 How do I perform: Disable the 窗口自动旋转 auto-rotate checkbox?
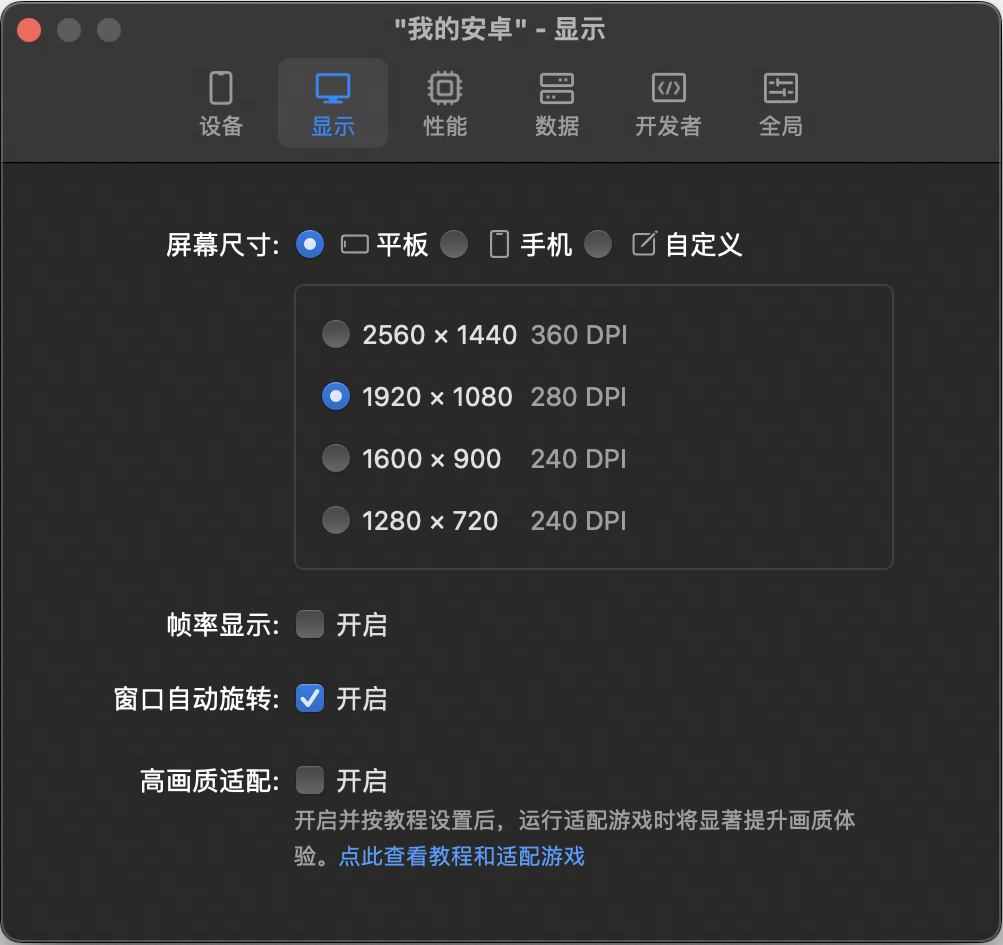click(310, 699)
